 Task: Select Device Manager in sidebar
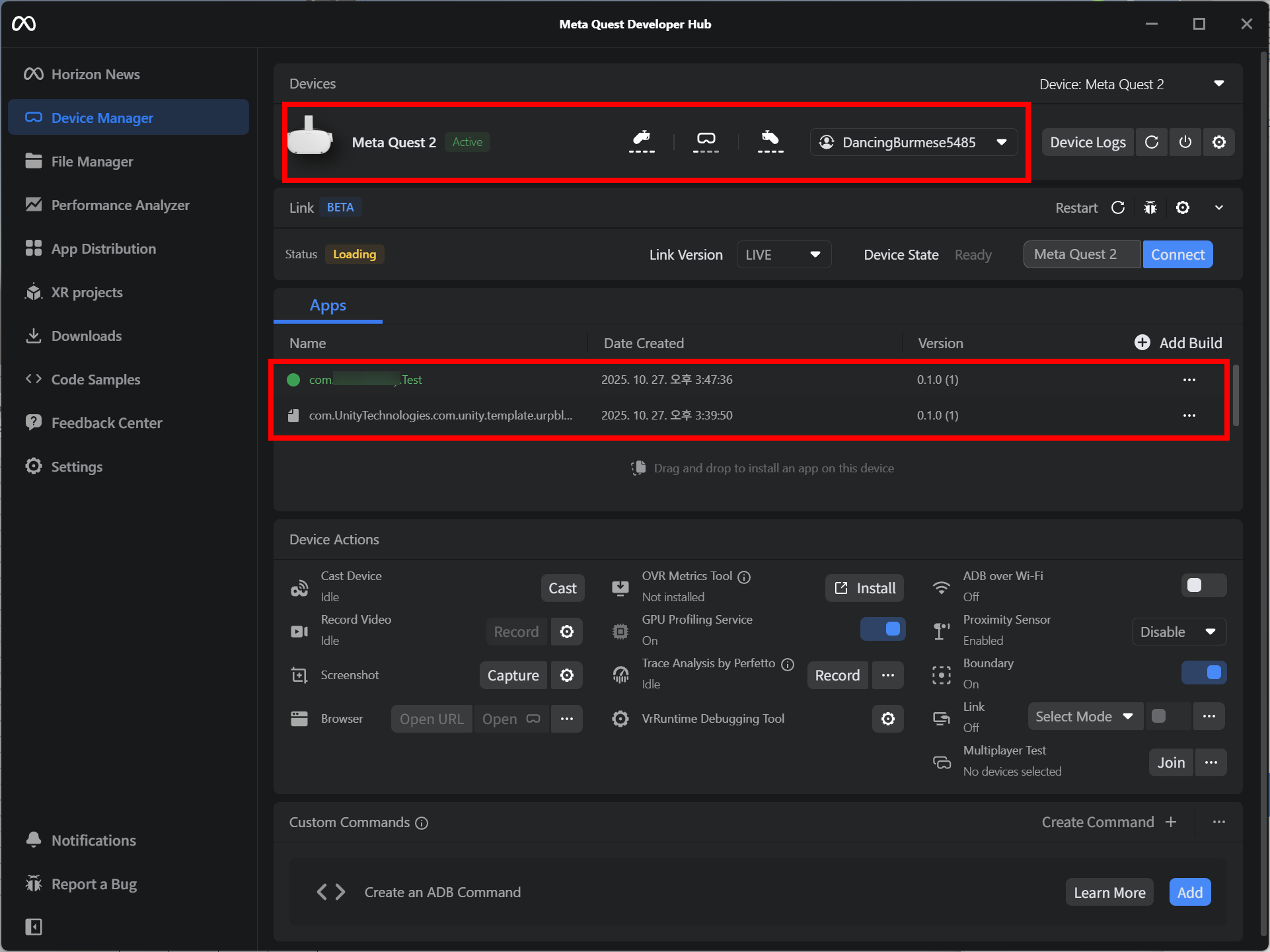coord(128,118)
